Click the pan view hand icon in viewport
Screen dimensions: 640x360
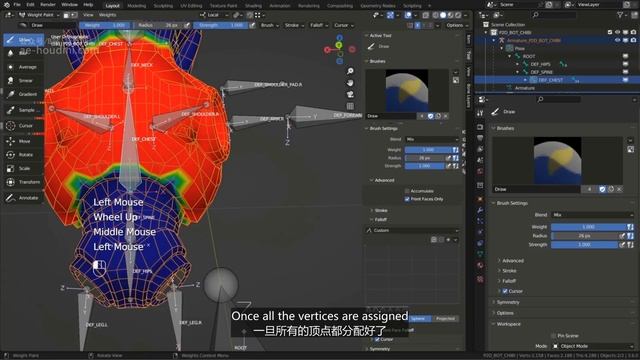tap(350, 83)
